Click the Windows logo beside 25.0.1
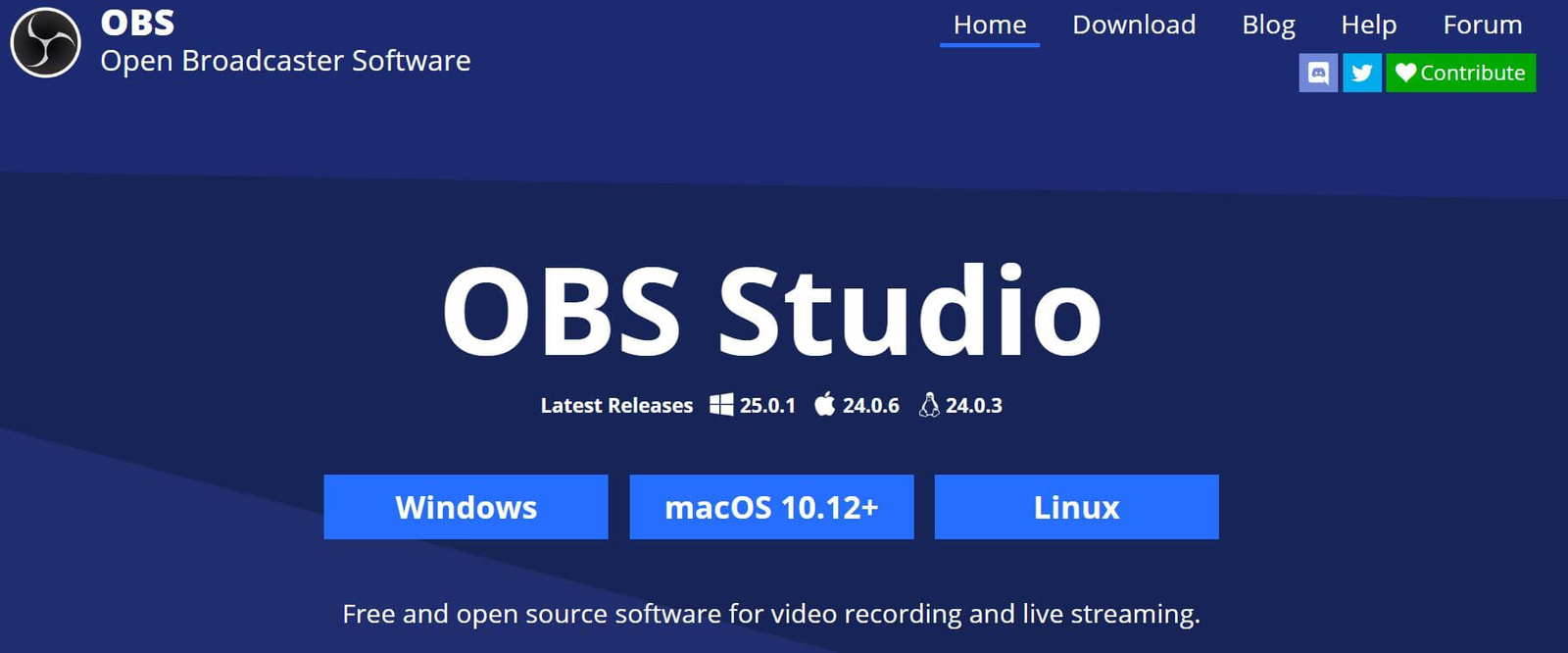 721,405
